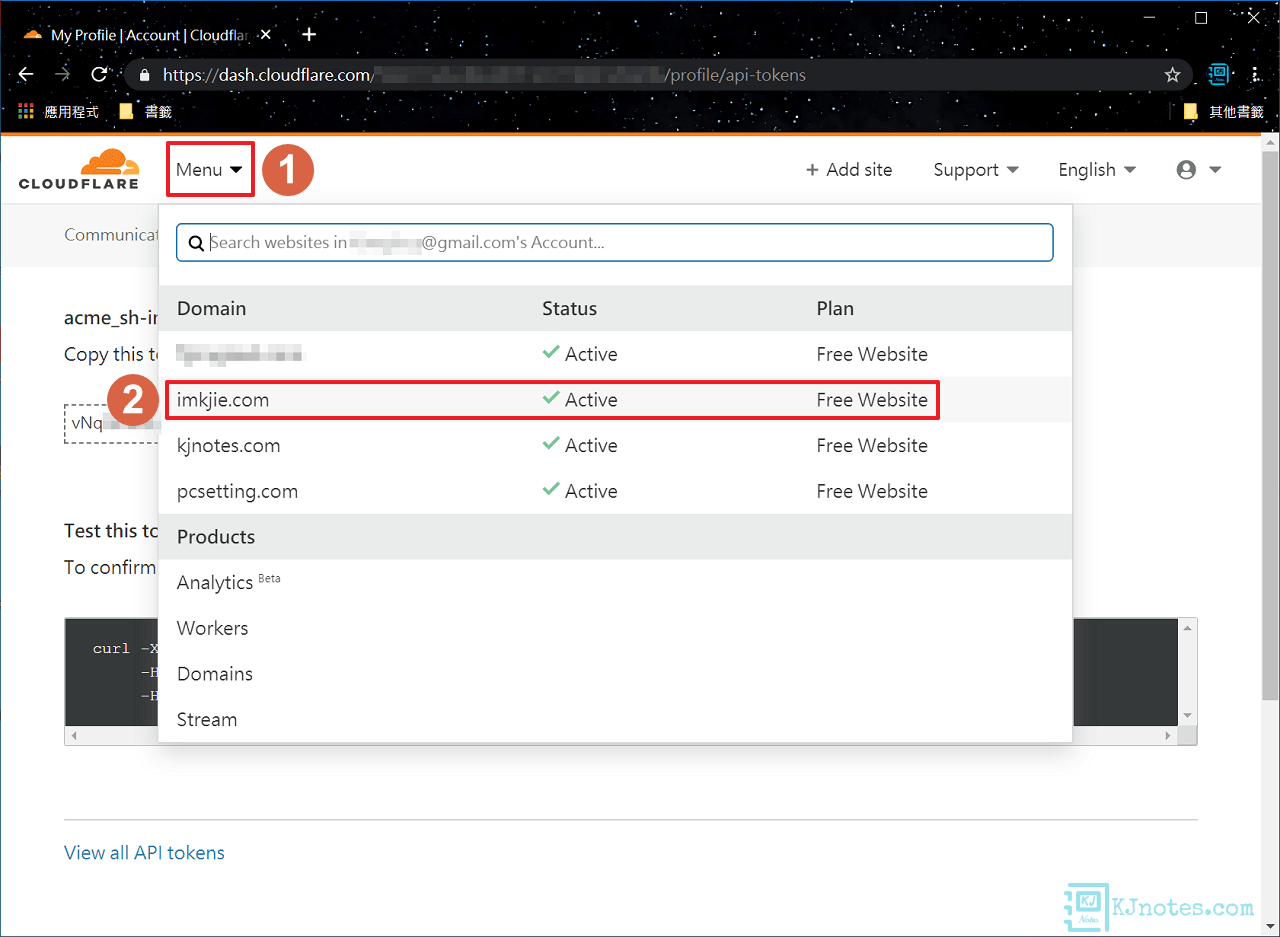Select the kjnotes.com domain
The height and width of the screenshot is (937, 1280).
(x=615, y=446)
